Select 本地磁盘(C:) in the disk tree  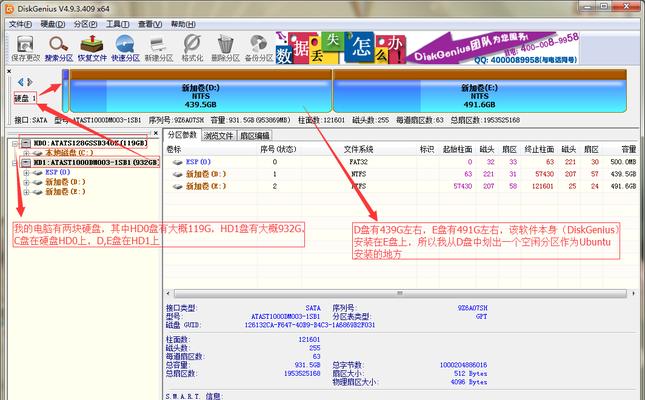click(69, 153)
